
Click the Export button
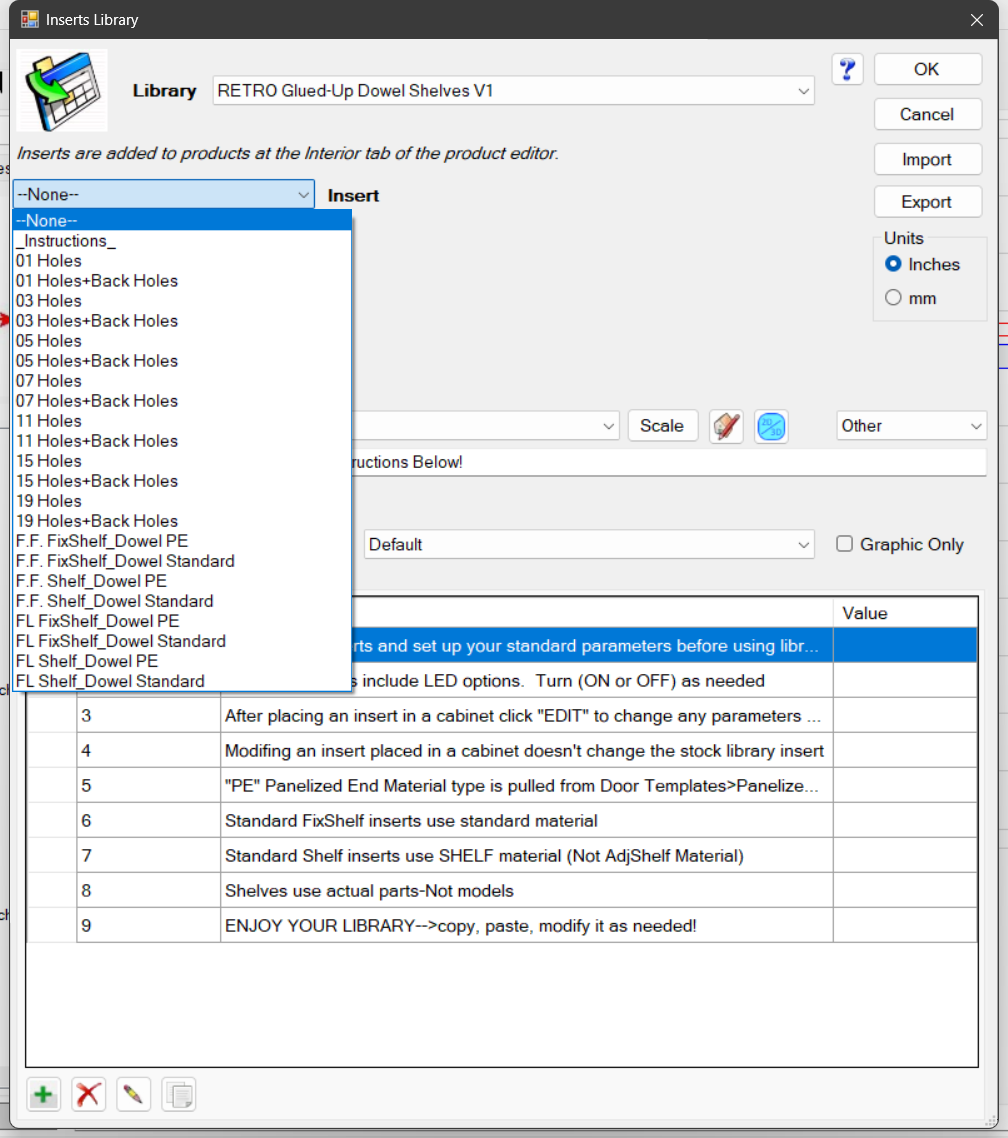927,202
